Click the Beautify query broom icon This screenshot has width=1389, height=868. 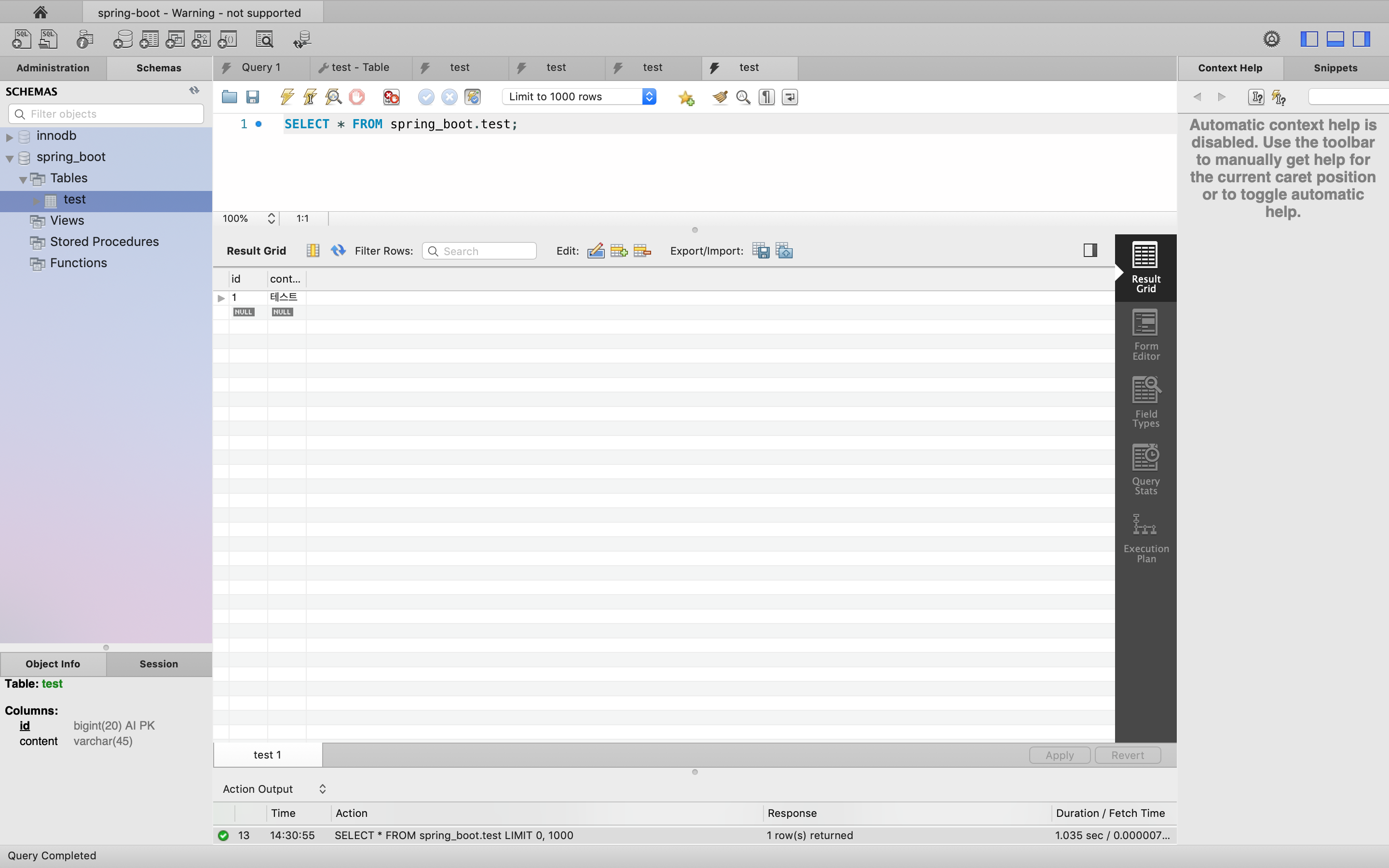(720, 96)
